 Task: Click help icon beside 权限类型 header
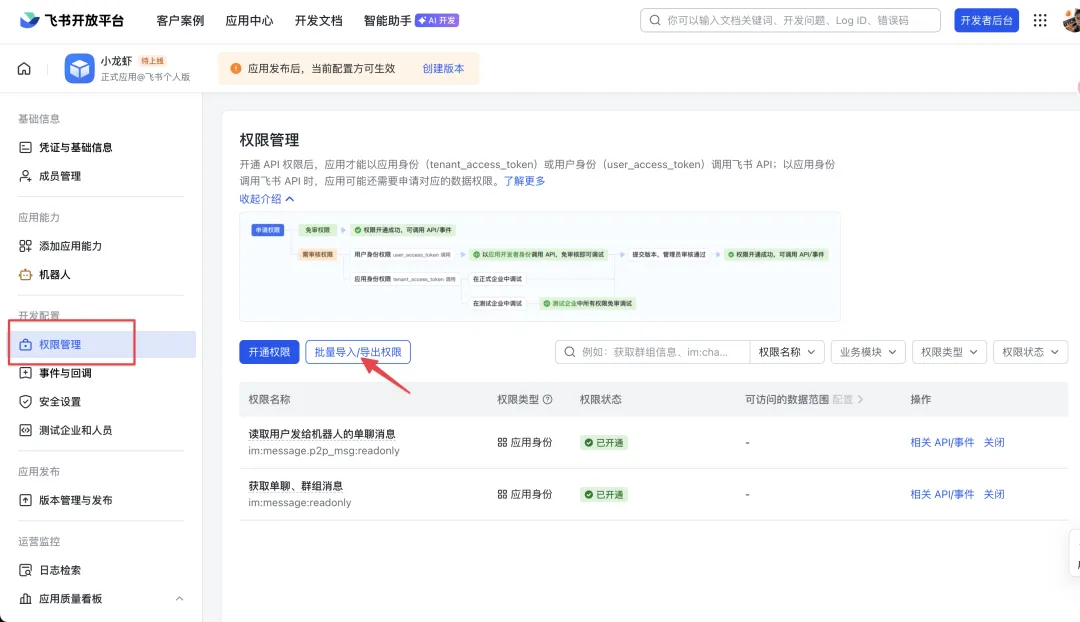click(548, 400)
